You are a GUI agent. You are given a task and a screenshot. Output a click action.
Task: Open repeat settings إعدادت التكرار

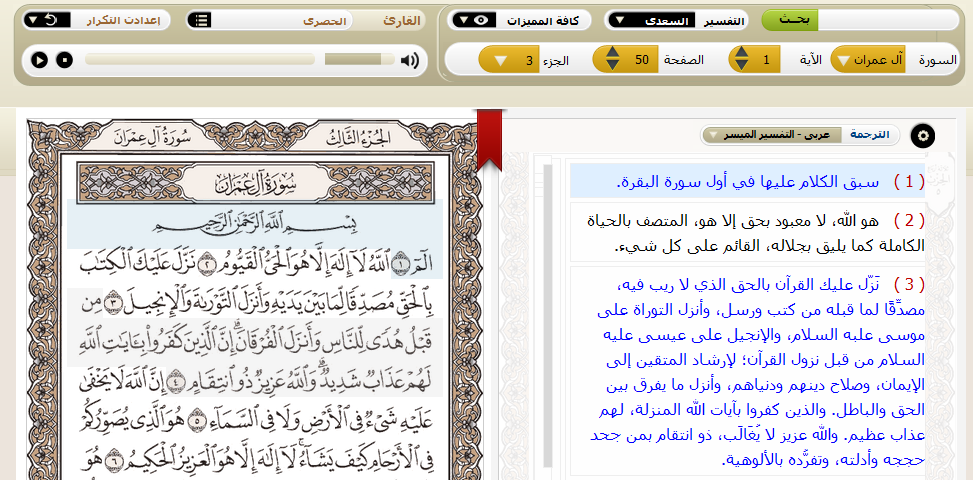pyautogui.click(x=96, y=20)
